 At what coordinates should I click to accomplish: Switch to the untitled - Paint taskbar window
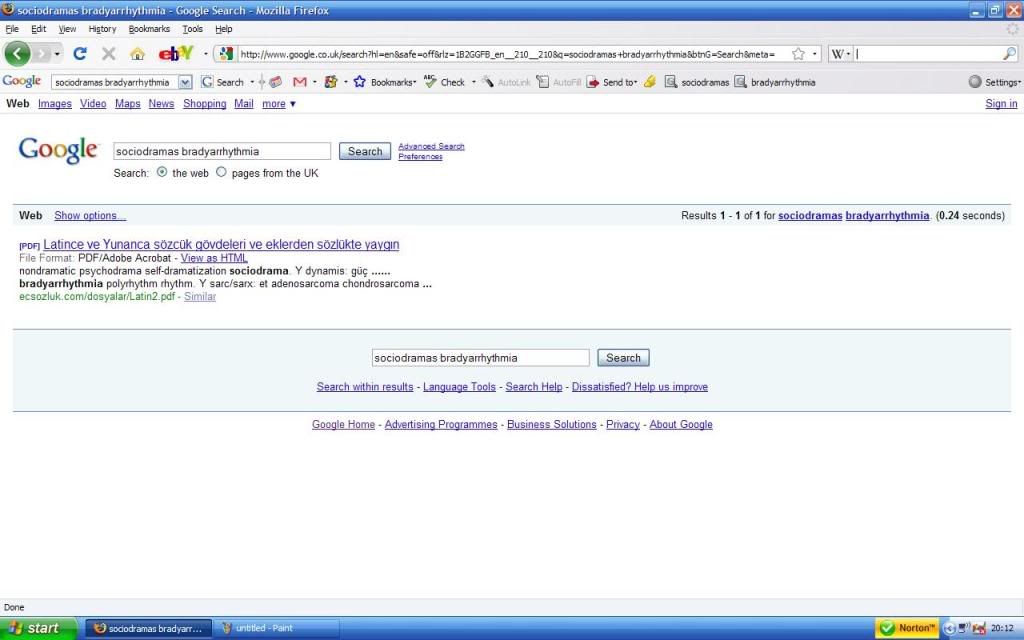coord(276,628)
